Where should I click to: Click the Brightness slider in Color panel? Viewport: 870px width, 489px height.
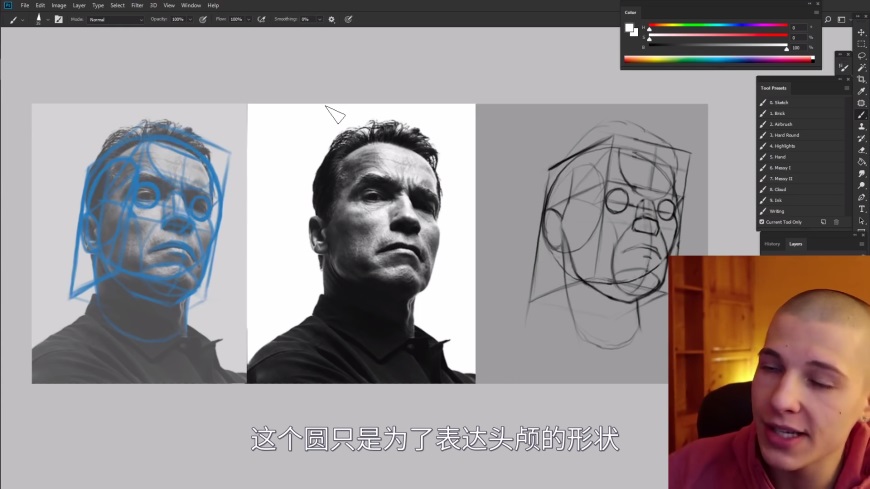(x=718, y=45)
